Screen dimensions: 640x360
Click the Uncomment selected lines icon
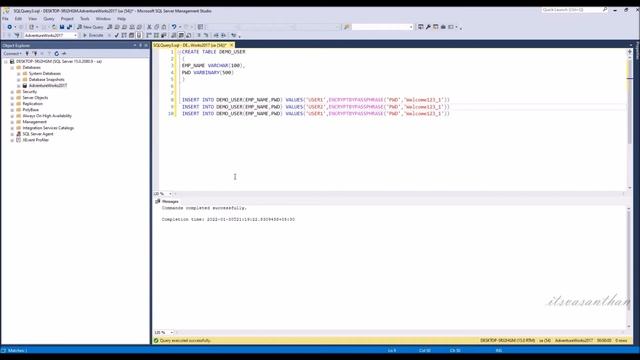(206, 36)
